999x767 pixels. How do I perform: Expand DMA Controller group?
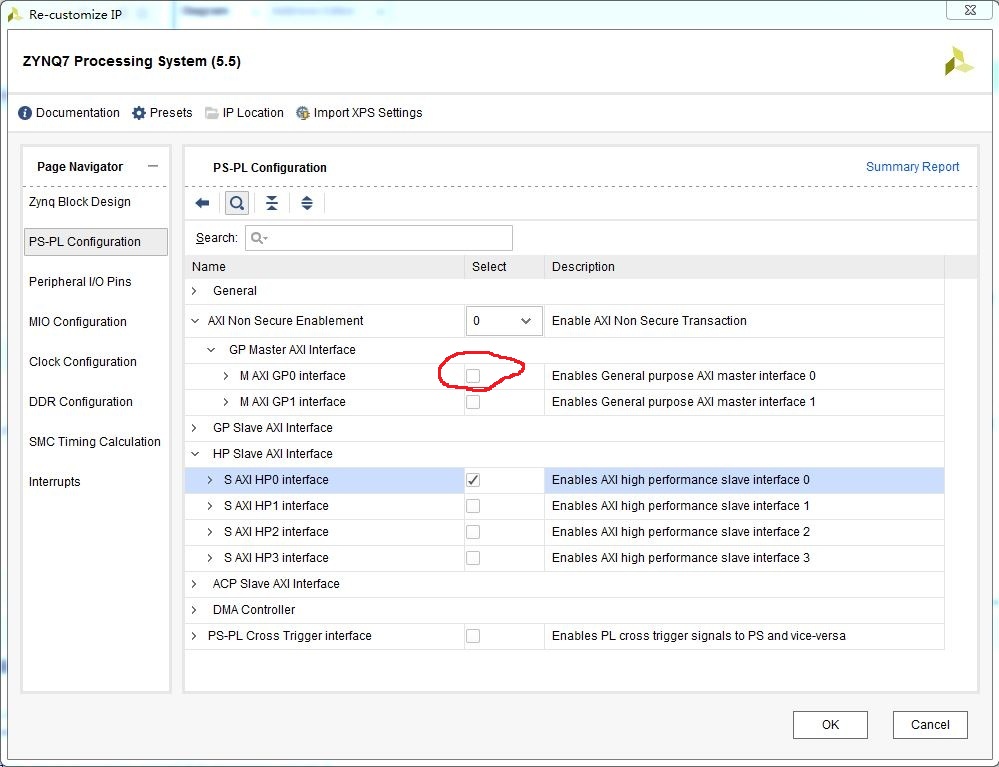pyautogui.click(x=194, y=610)
